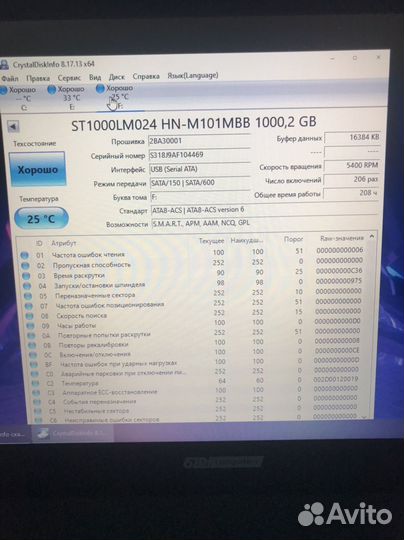Click CrystalDiskInfo taskbar button
The width and height of the screenshot is (404, 540).
pyautogui.click(x=73, y=434)
